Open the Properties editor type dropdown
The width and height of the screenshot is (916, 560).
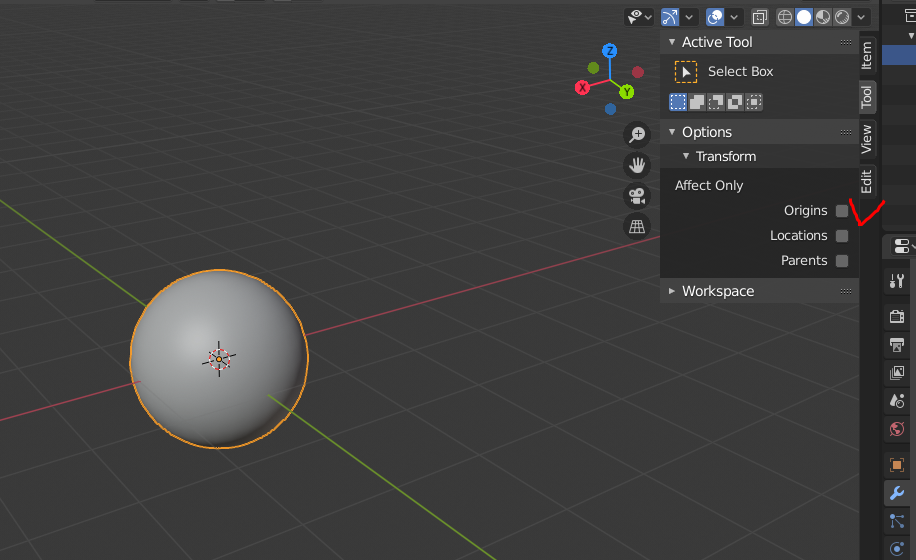[903, 246]
